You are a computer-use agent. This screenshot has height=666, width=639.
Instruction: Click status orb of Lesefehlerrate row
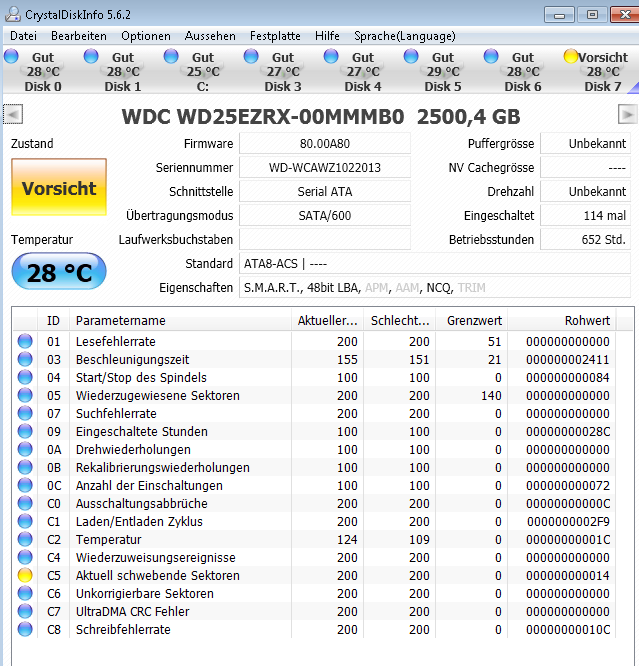point(25,341)
